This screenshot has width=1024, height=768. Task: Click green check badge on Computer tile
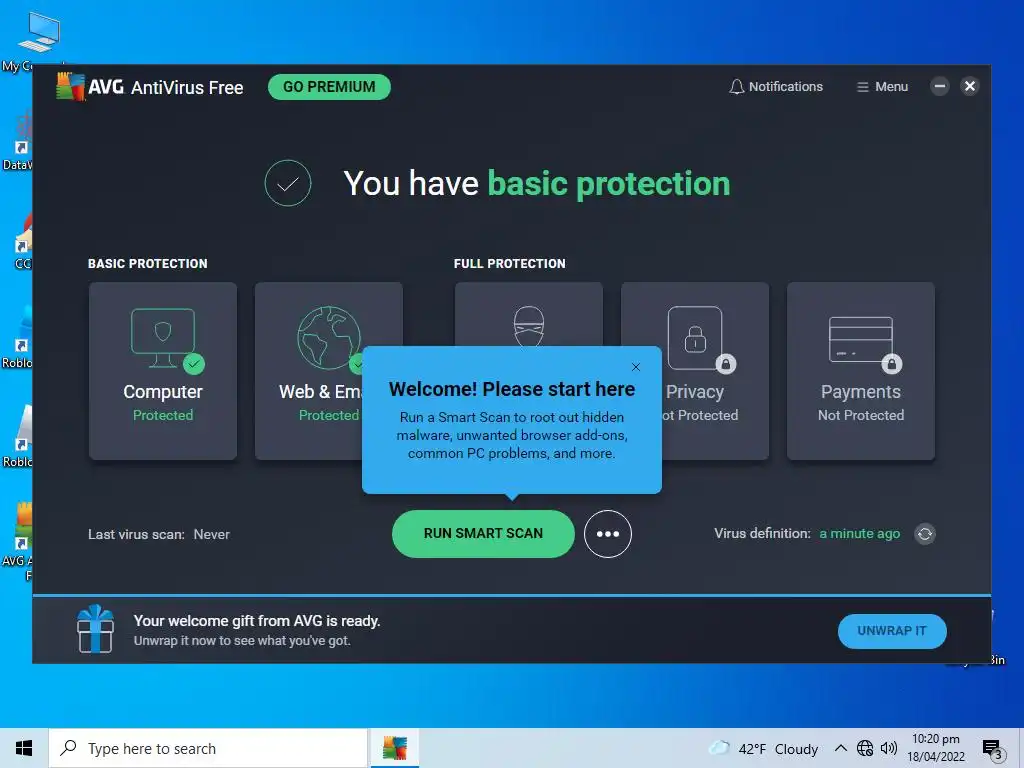pos(194,364)
